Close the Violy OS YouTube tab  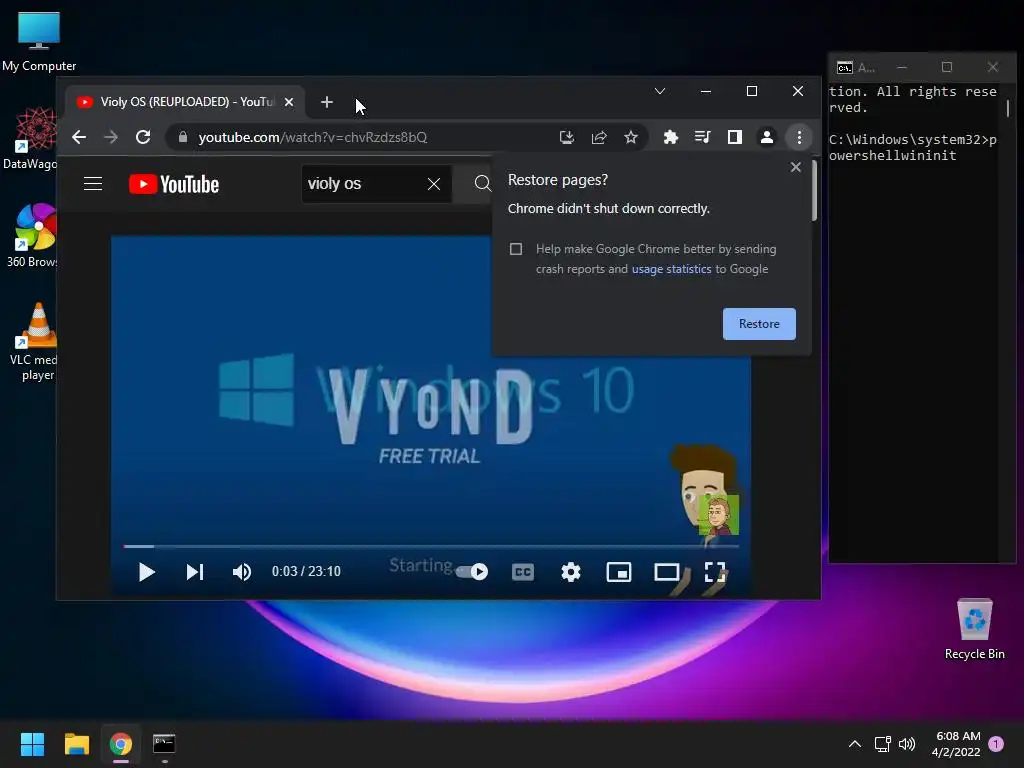pos(289,102)
